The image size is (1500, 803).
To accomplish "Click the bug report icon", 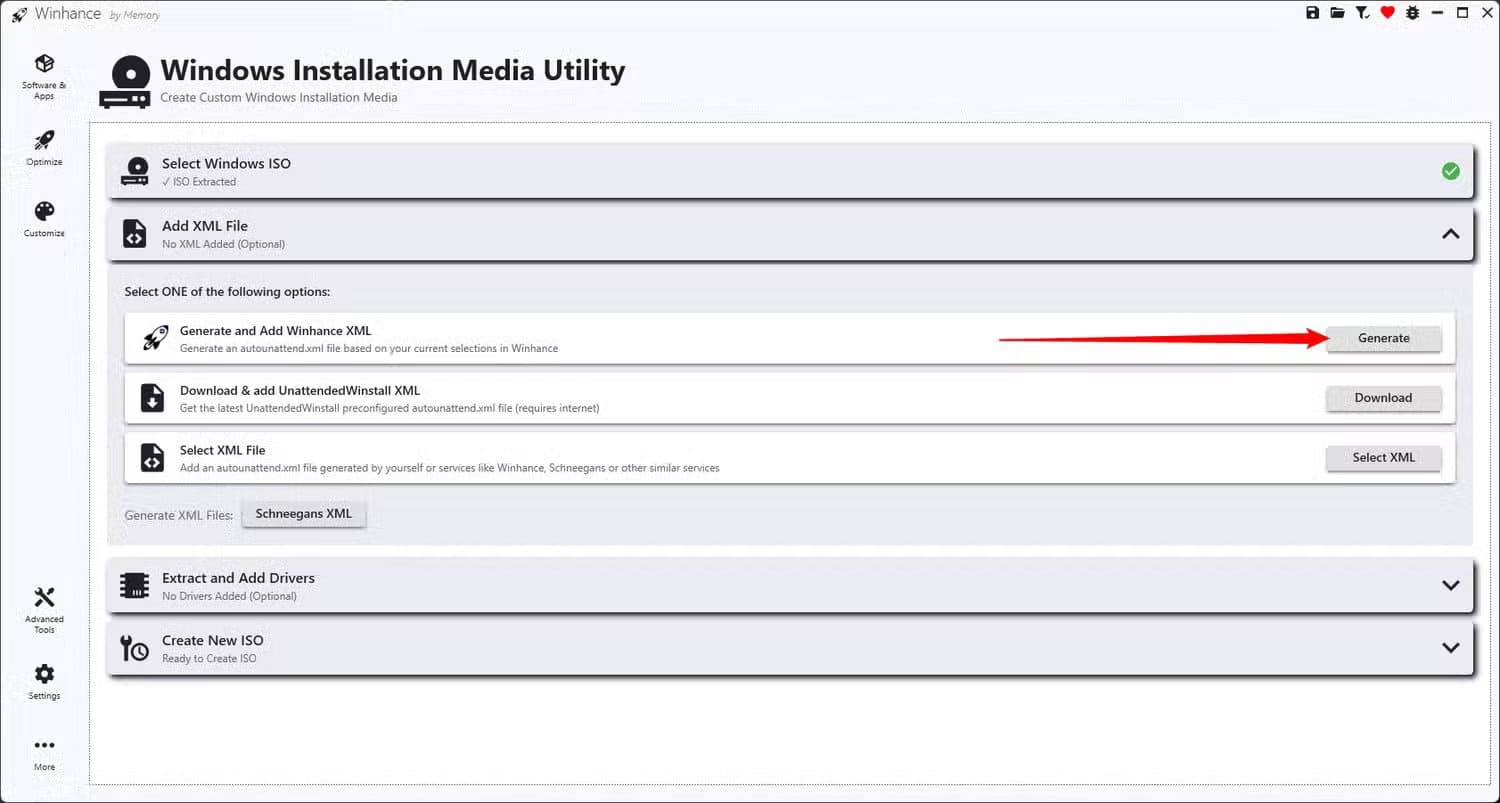I will coord(1413,13).
